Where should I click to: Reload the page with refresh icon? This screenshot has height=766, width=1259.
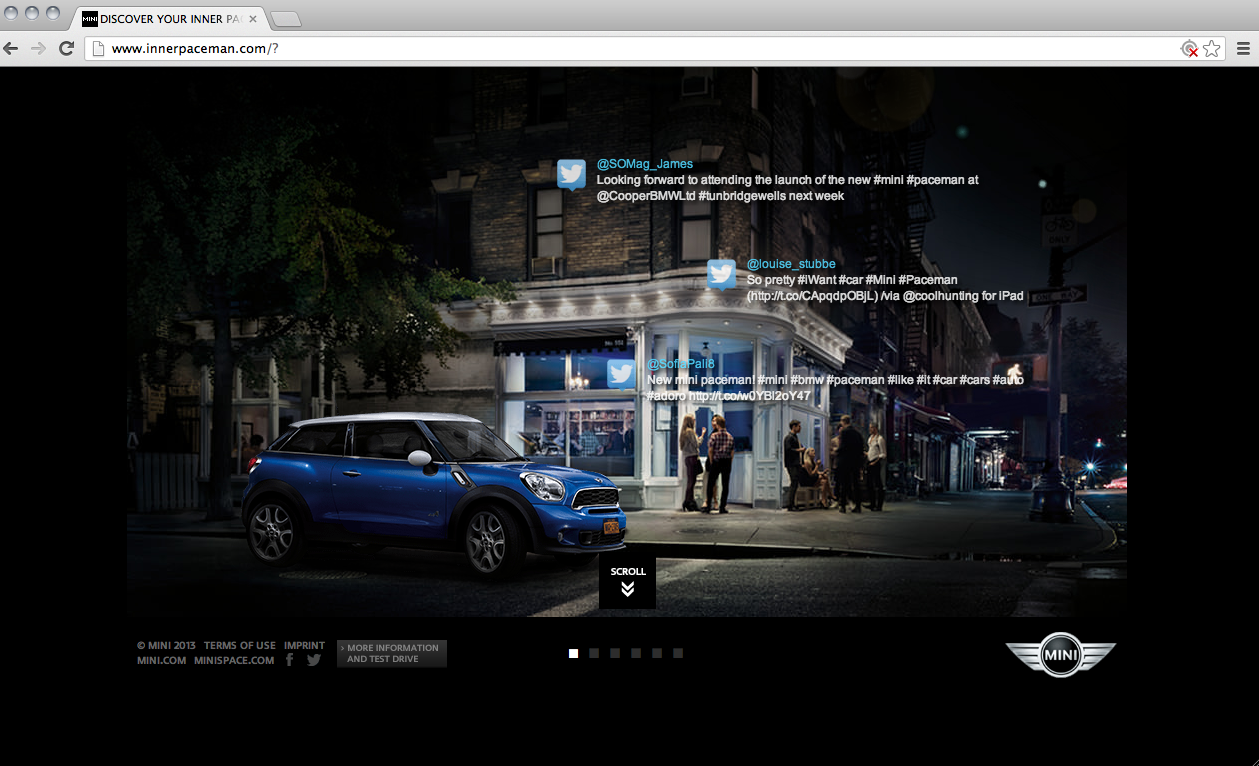point(66,48)
